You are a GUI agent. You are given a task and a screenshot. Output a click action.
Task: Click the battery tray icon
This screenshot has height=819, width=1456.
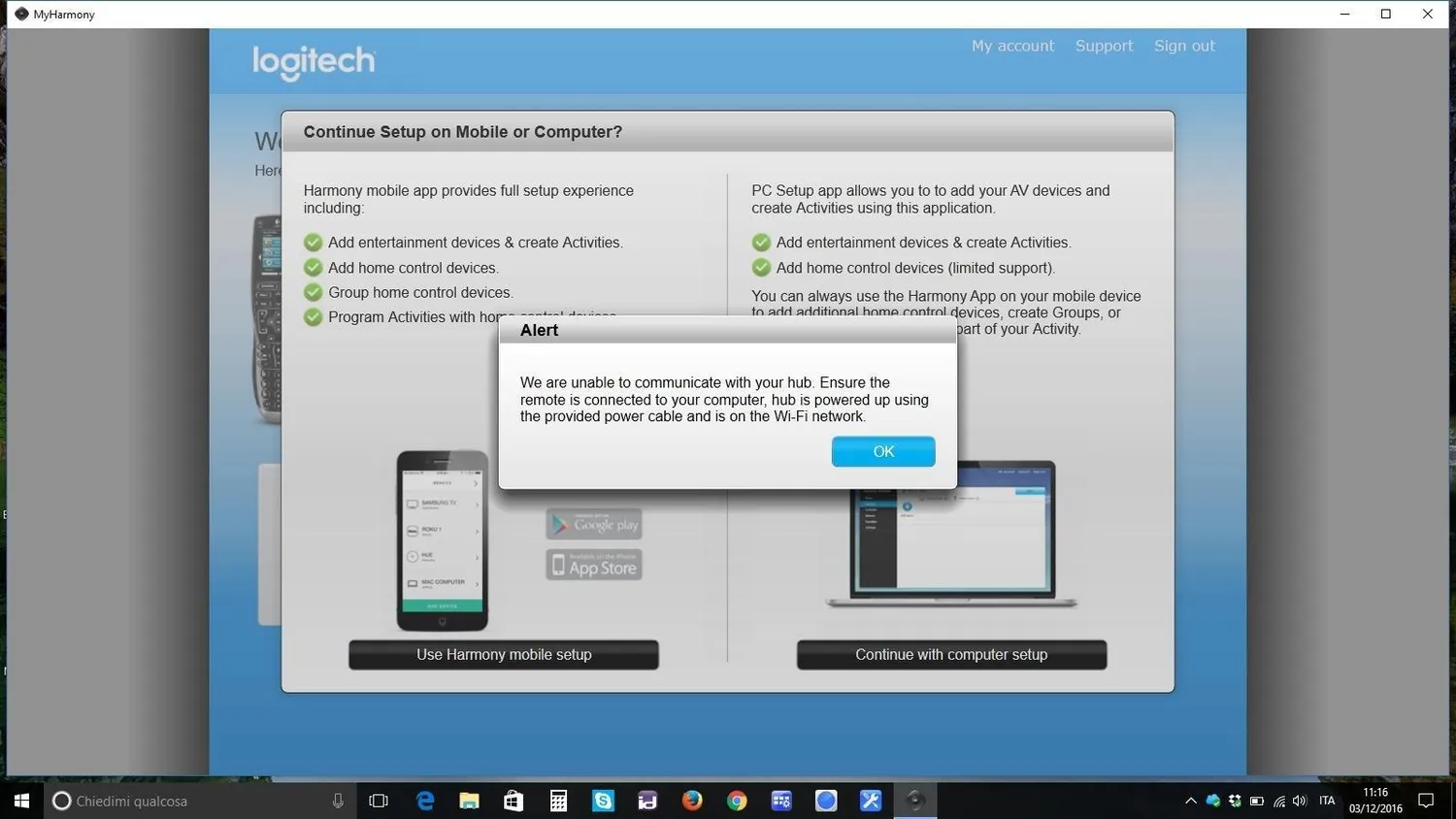[1257, 801]
